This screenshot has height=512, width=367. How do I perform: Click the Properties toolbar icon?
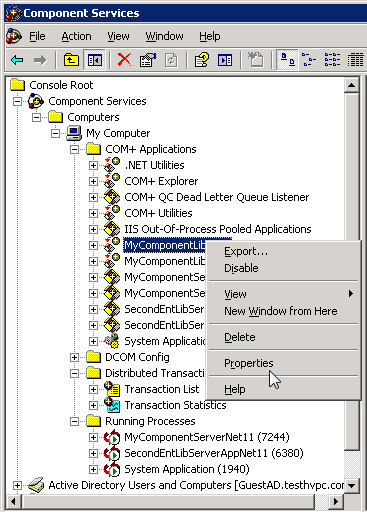click(x=147, y=60)
